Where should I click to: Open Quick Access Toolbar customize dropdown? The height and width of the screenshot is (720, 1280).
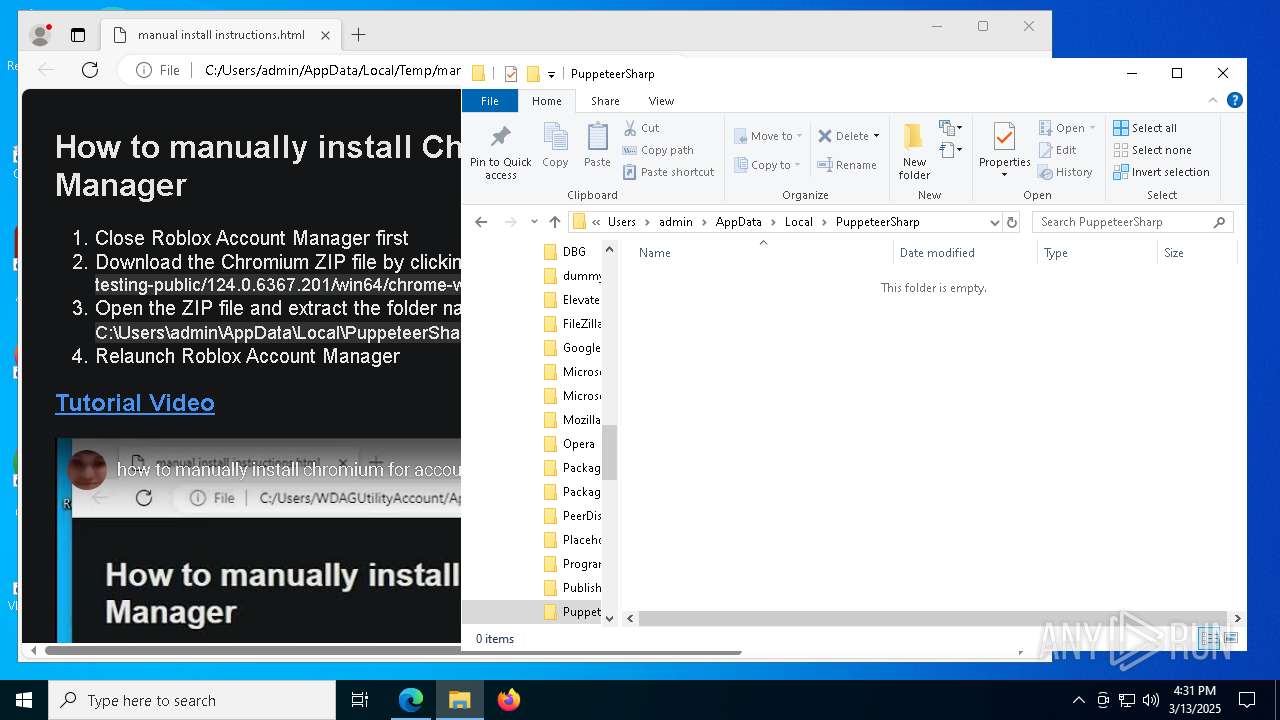pos(551,74)
